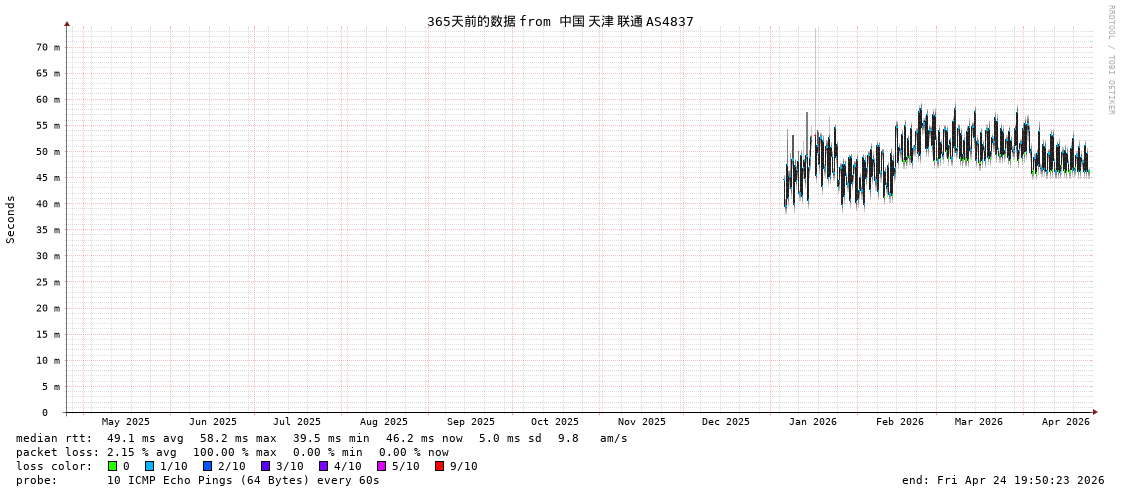Select the Jan 2026 x-axis label
Viewport: 1121px width, 494px height.
(812, 422)
